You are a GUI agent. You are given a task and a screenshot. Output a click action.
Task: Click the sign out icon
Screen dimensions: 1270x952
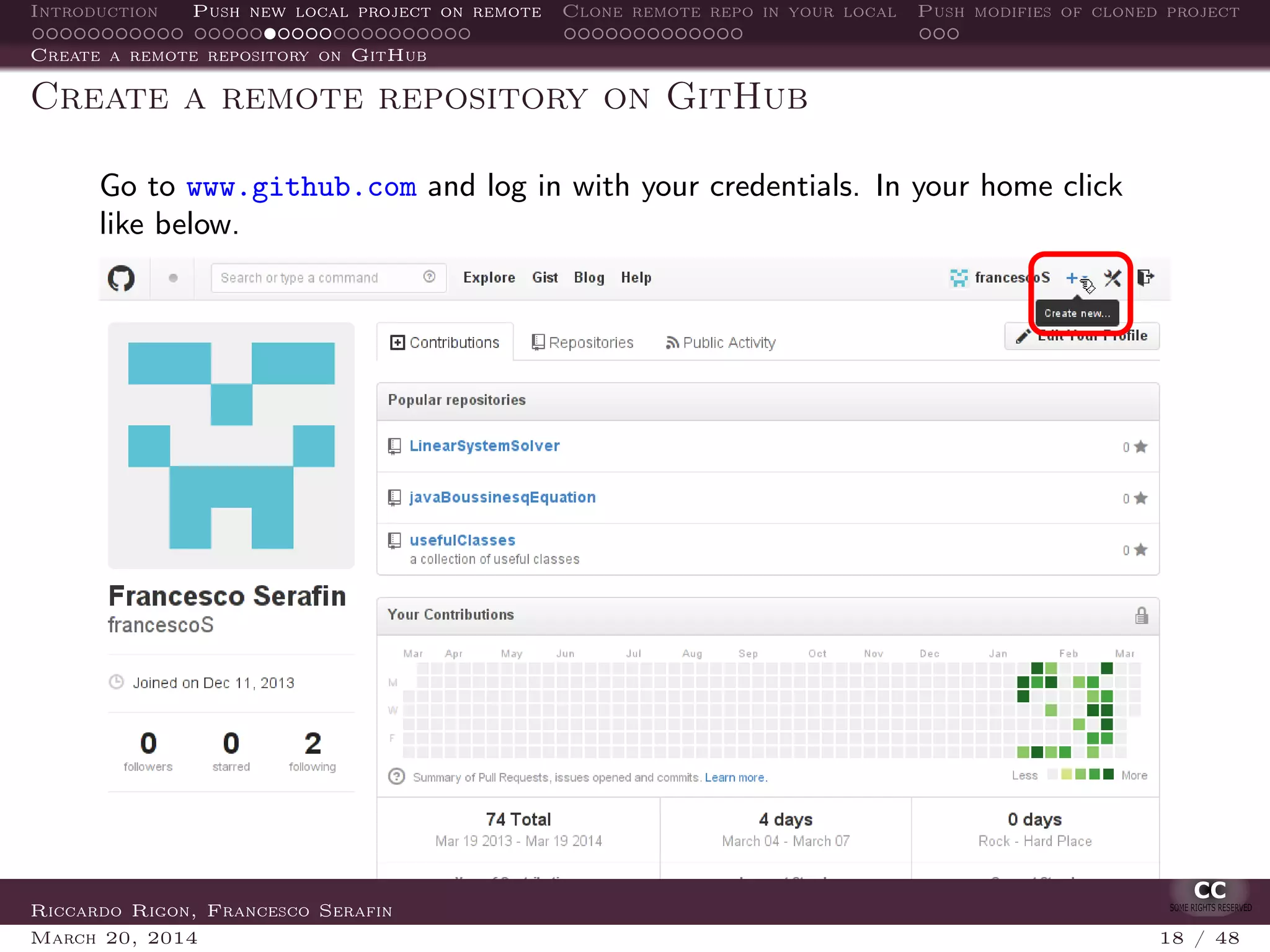click(x=1146, y=277)
